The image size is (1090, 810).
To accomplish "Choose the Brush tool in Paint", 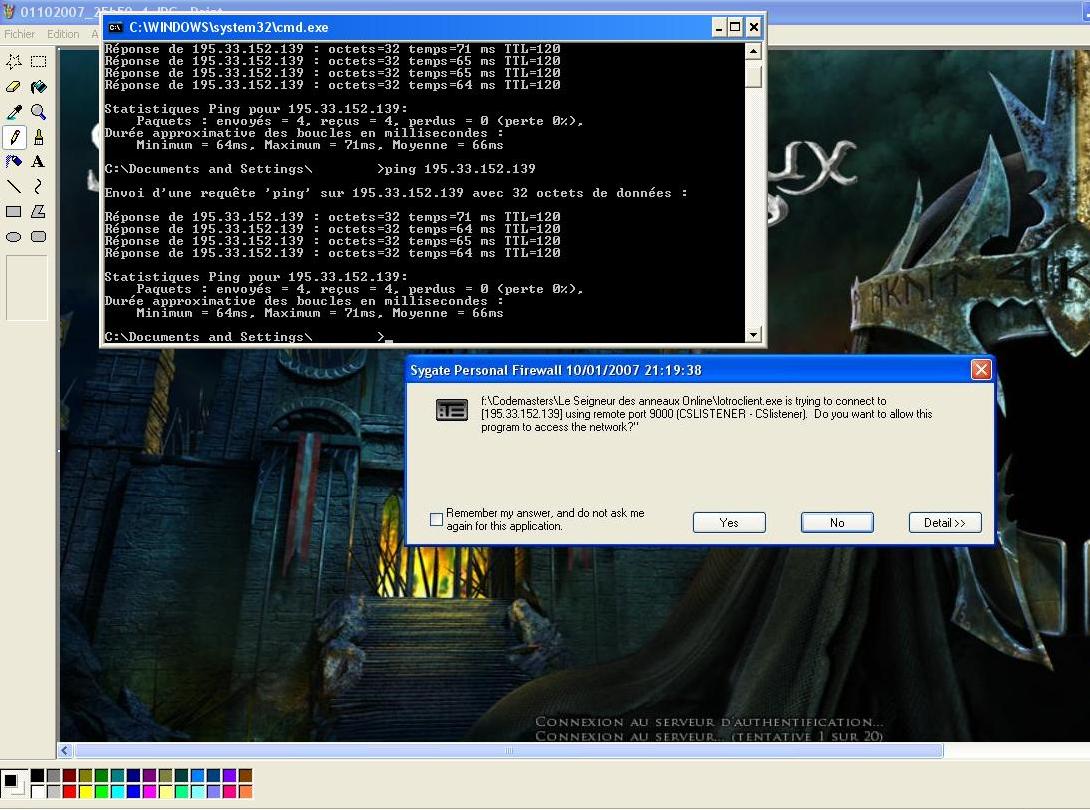I will [39, 137].
